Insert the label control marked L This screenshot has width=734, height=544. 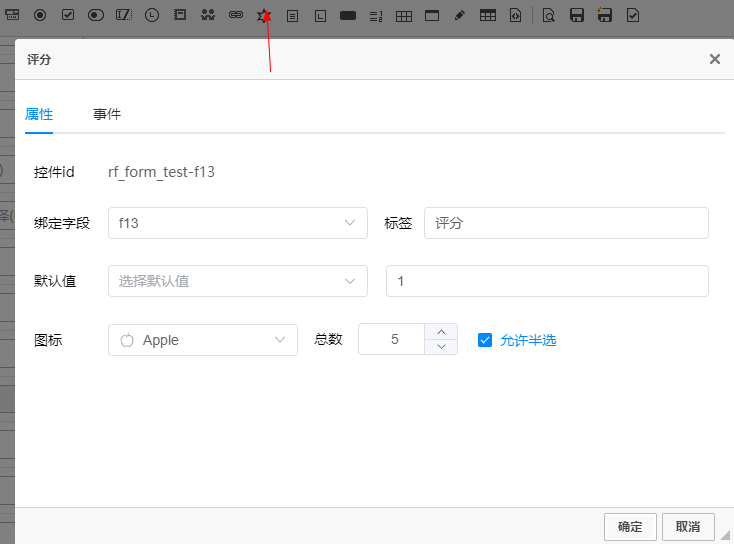tap(321, 16)
